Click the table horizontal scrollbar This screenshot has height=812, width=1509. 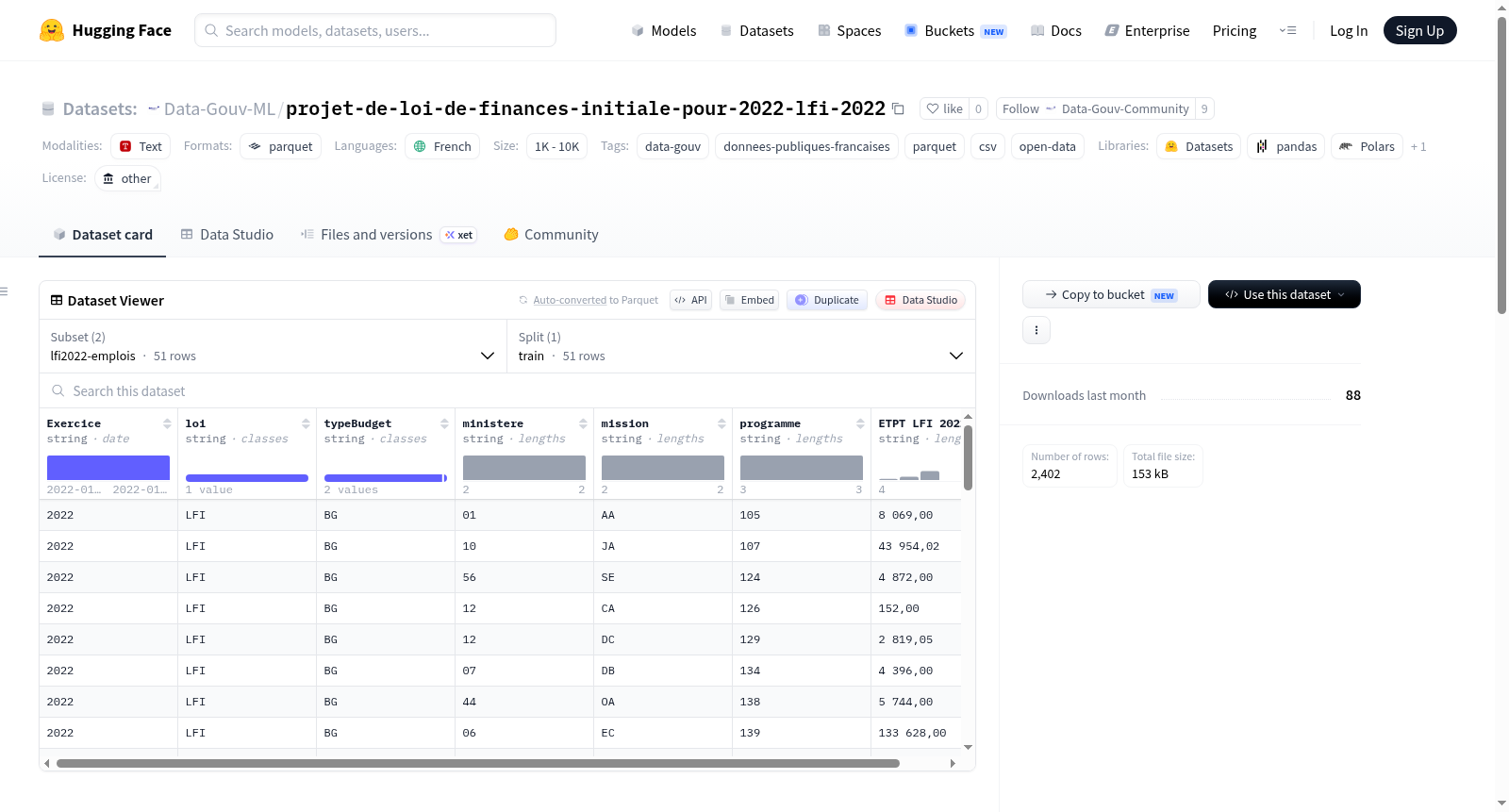coord(477,763)
